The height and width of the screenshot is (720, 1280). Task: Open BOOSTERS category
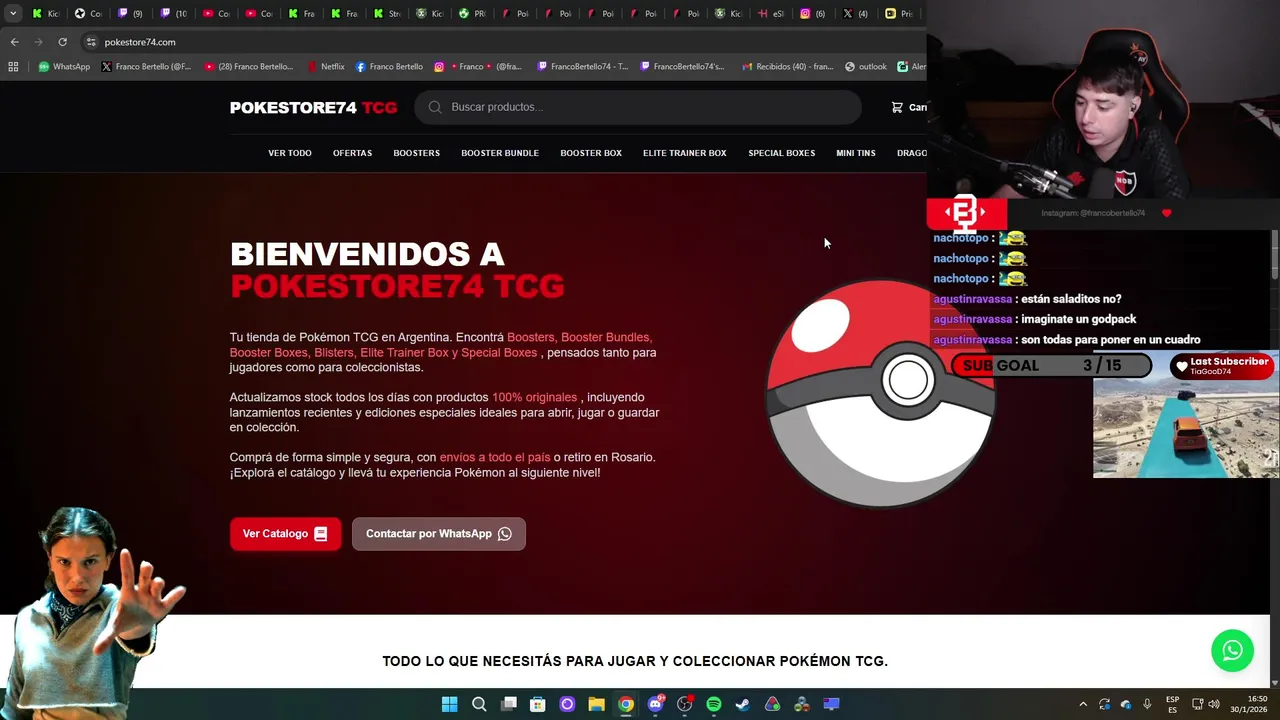point(416,153)
